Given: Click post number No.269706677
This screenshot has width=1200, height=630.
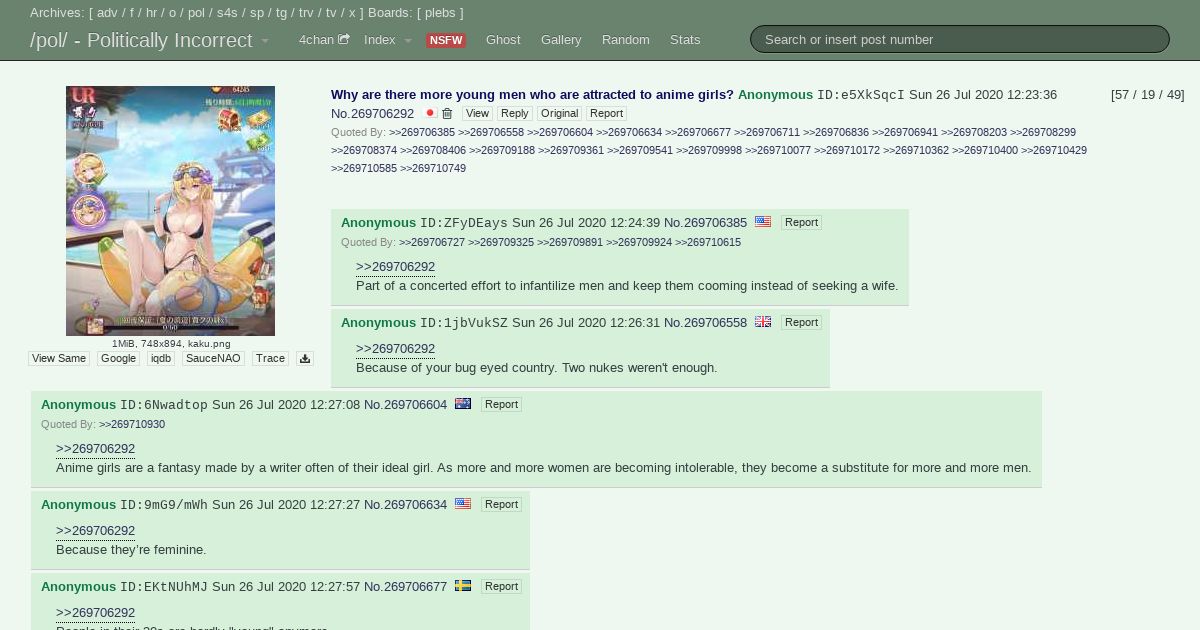Looking at the screenshot, I should [405, 587].
